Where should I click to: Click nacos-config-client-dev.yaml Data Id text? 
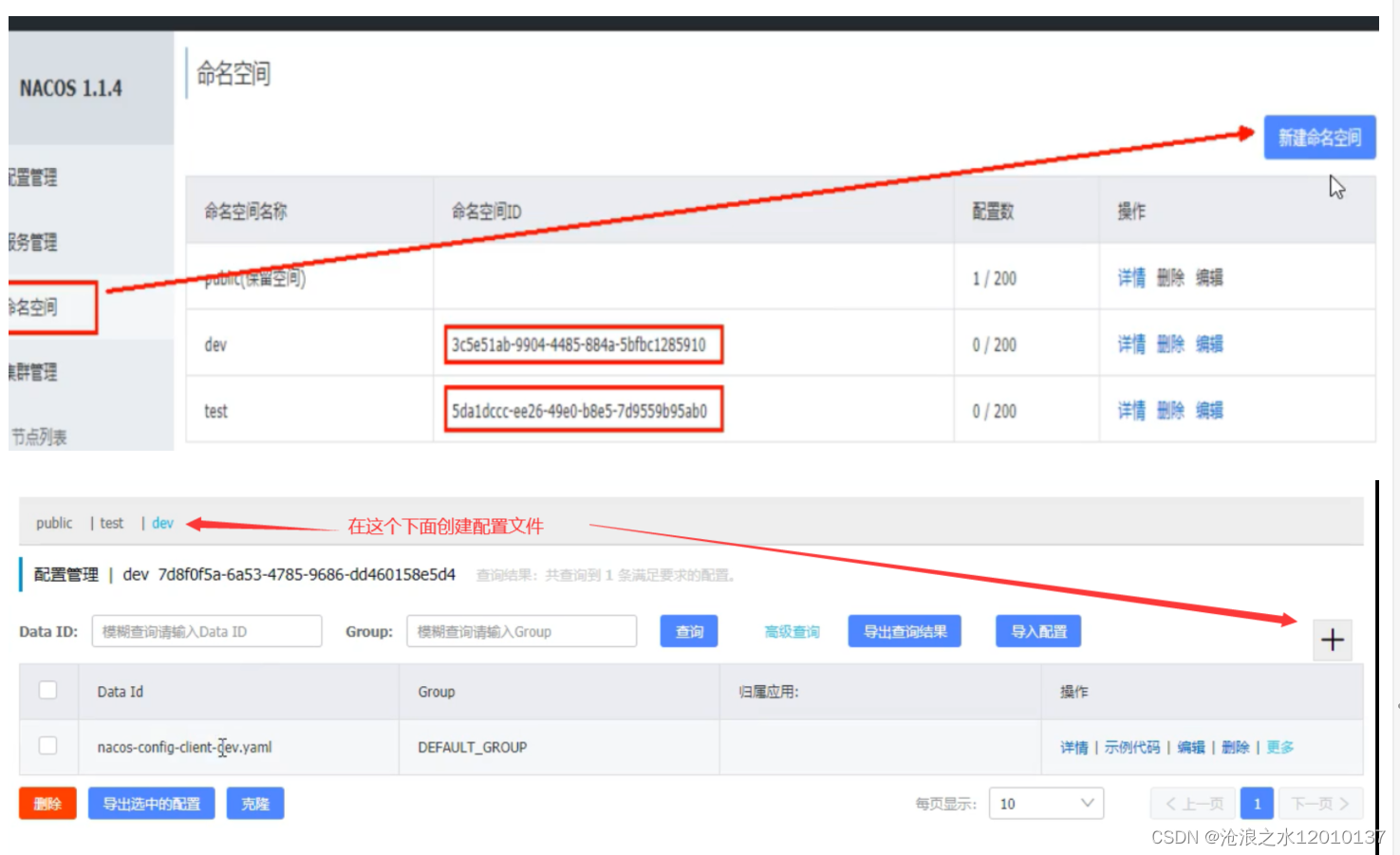184,747
